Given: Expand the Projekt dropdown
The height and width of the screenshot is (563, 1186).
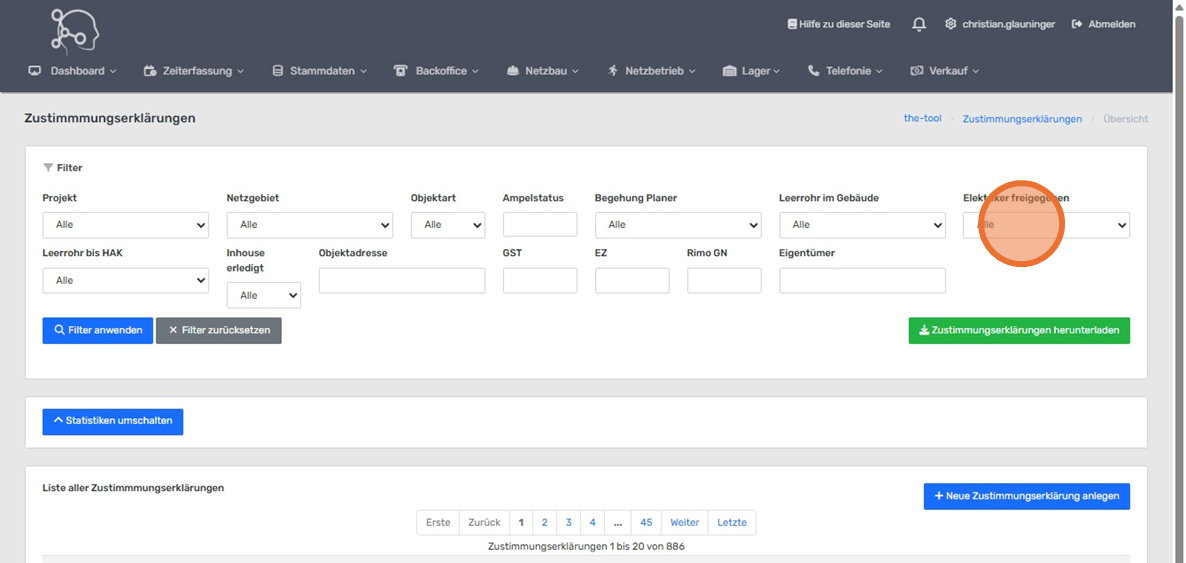Looking at the screenshot, I should 125,225.
